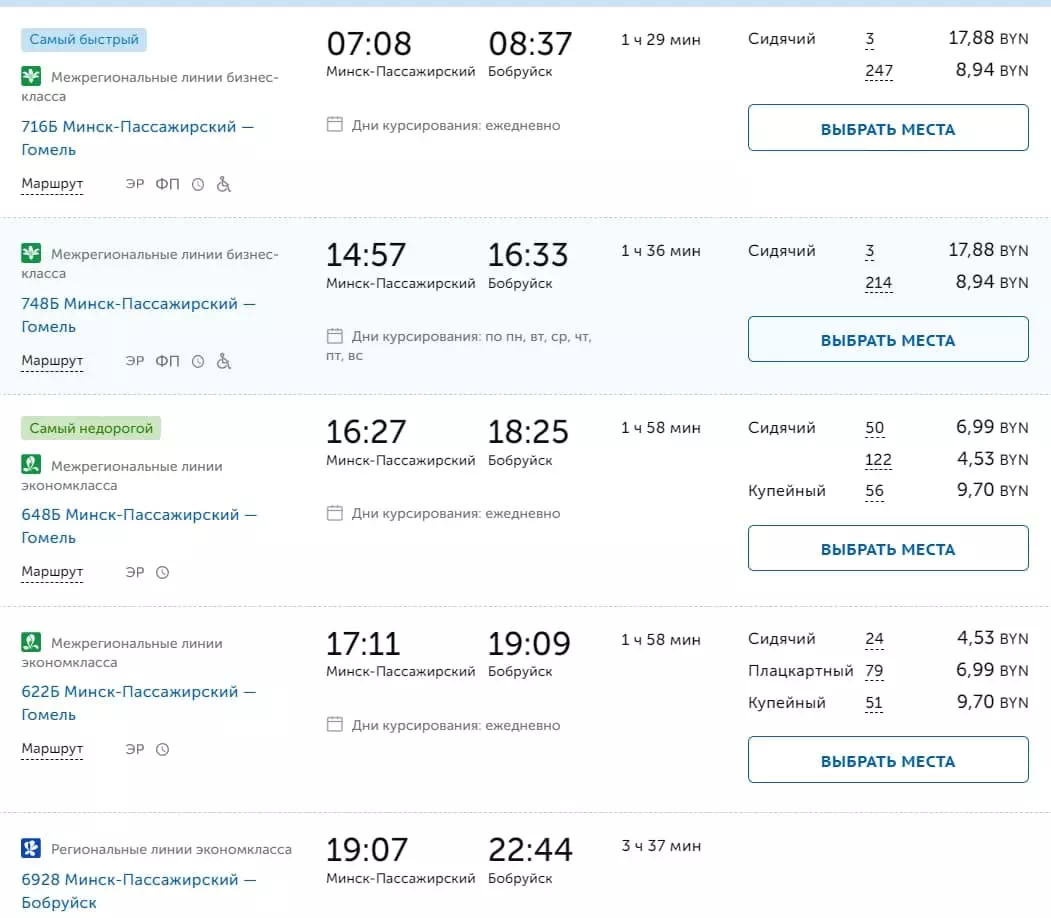Viewport: 1051px width, 918px height.
Task: Click the calendar icon for the 14:57 train
Action: (335, 337)
